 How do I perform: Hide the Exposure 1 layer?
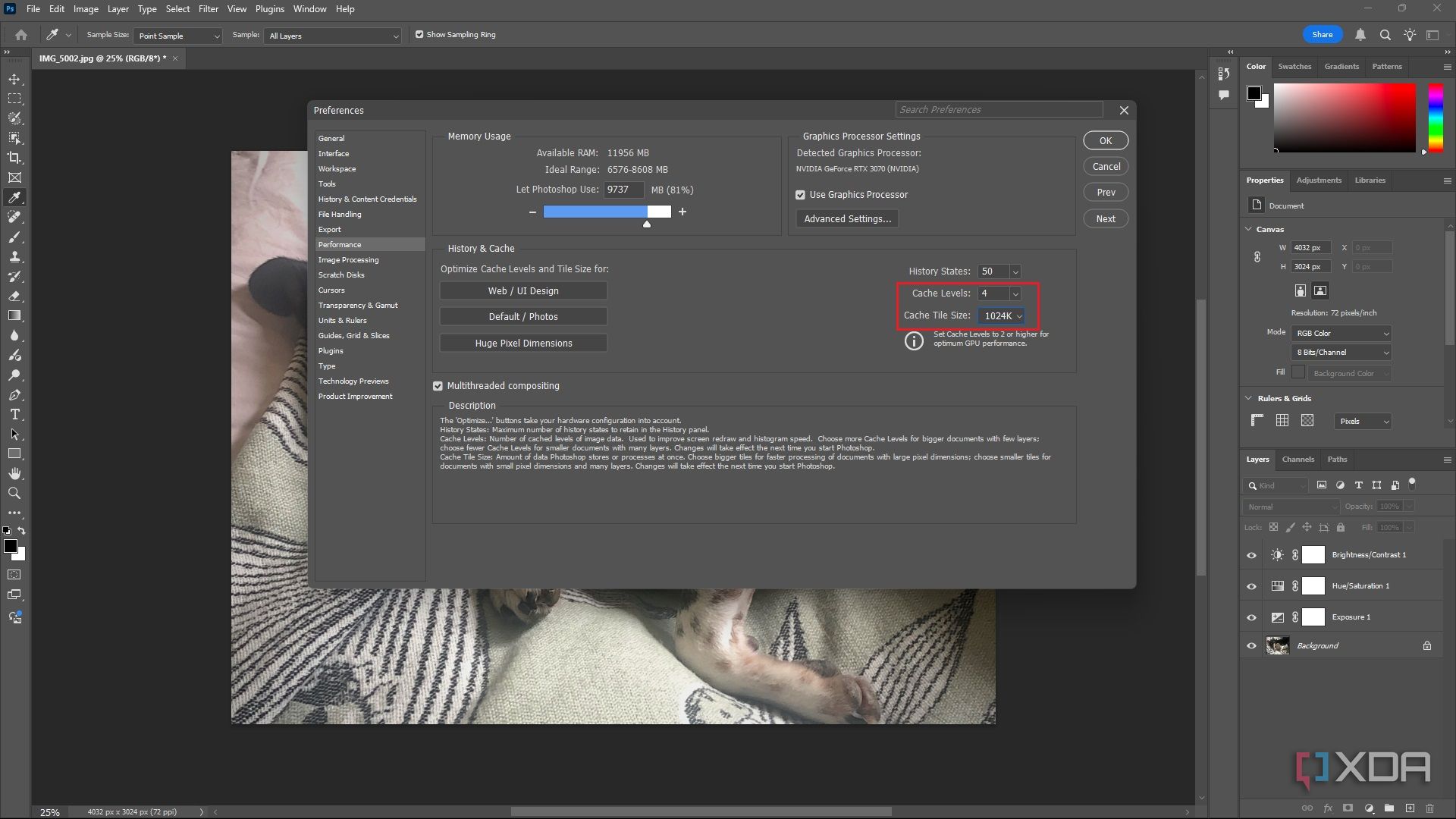pos(1250,617)
